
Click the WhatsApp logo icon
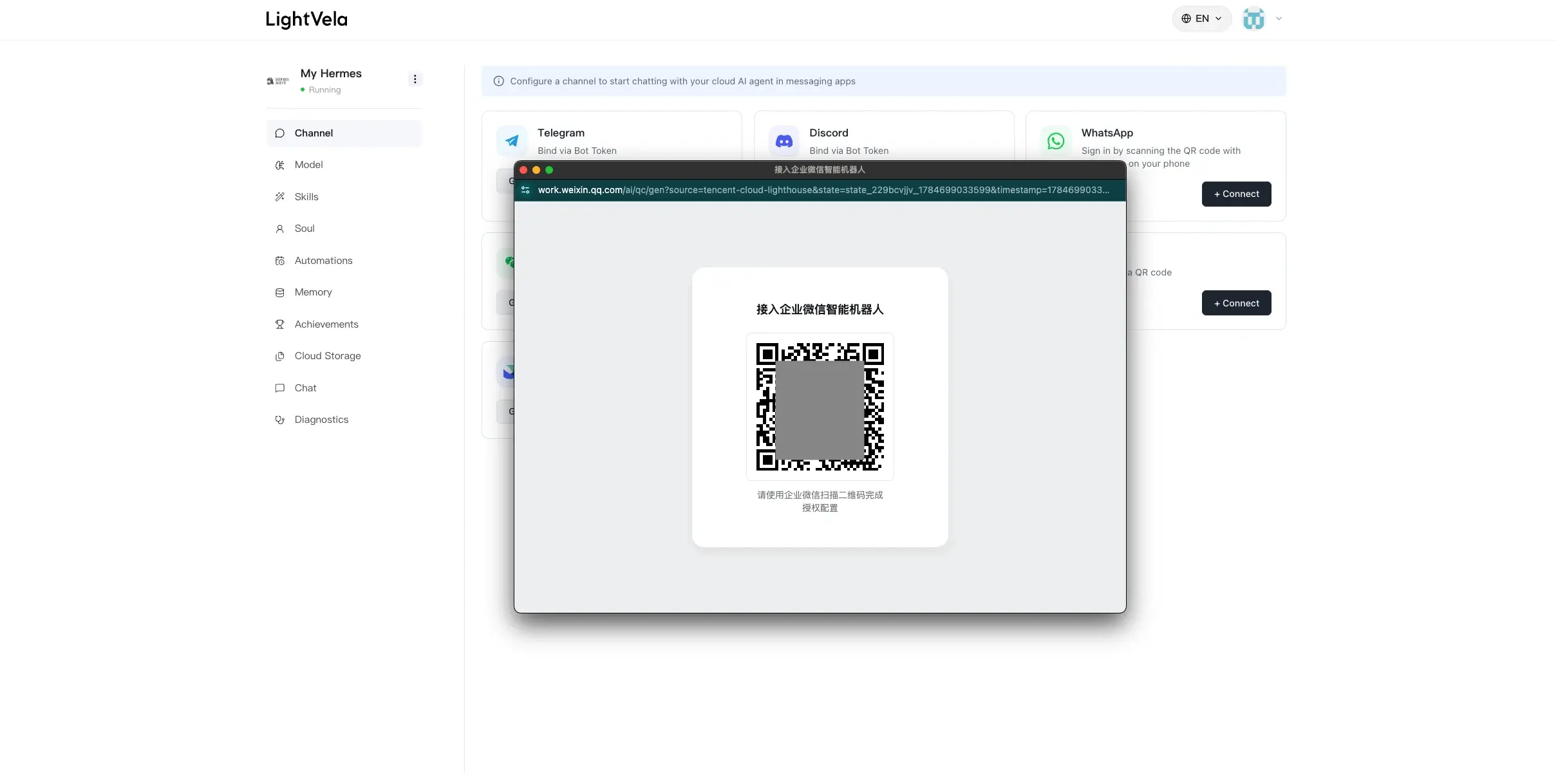[x=1056, y=141]
